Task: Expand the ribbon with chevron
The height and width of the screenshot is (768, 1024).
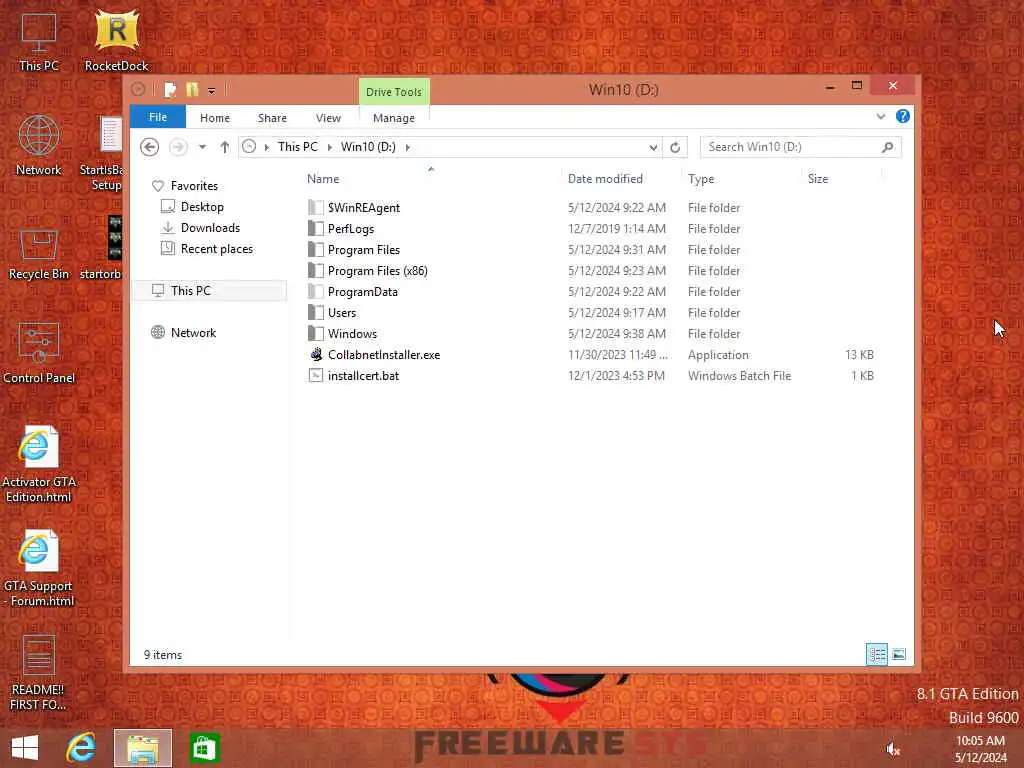Action: 881,117
